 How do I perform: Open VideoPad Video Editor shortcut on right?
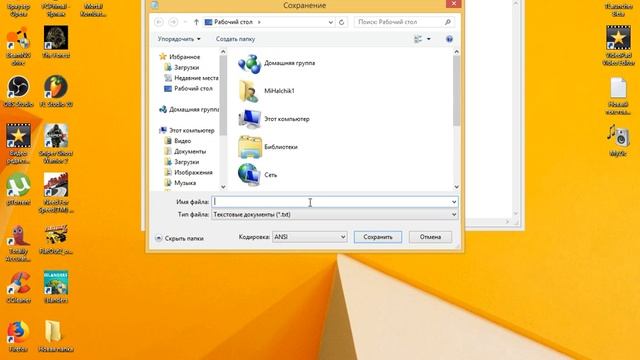pyautogui.click(x=618, y=46)
